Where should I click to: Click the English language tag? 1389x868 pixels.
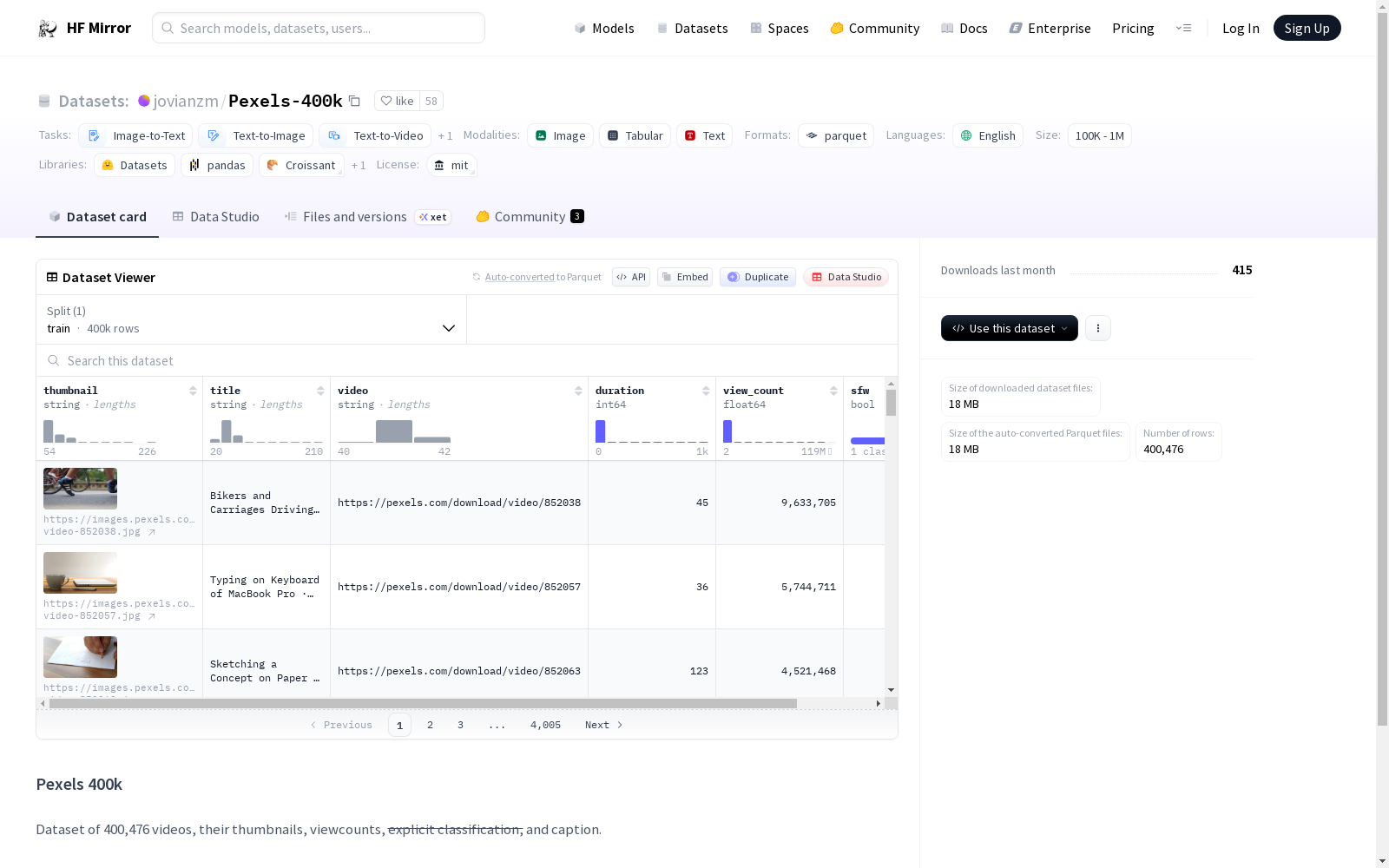click(988, 135)
